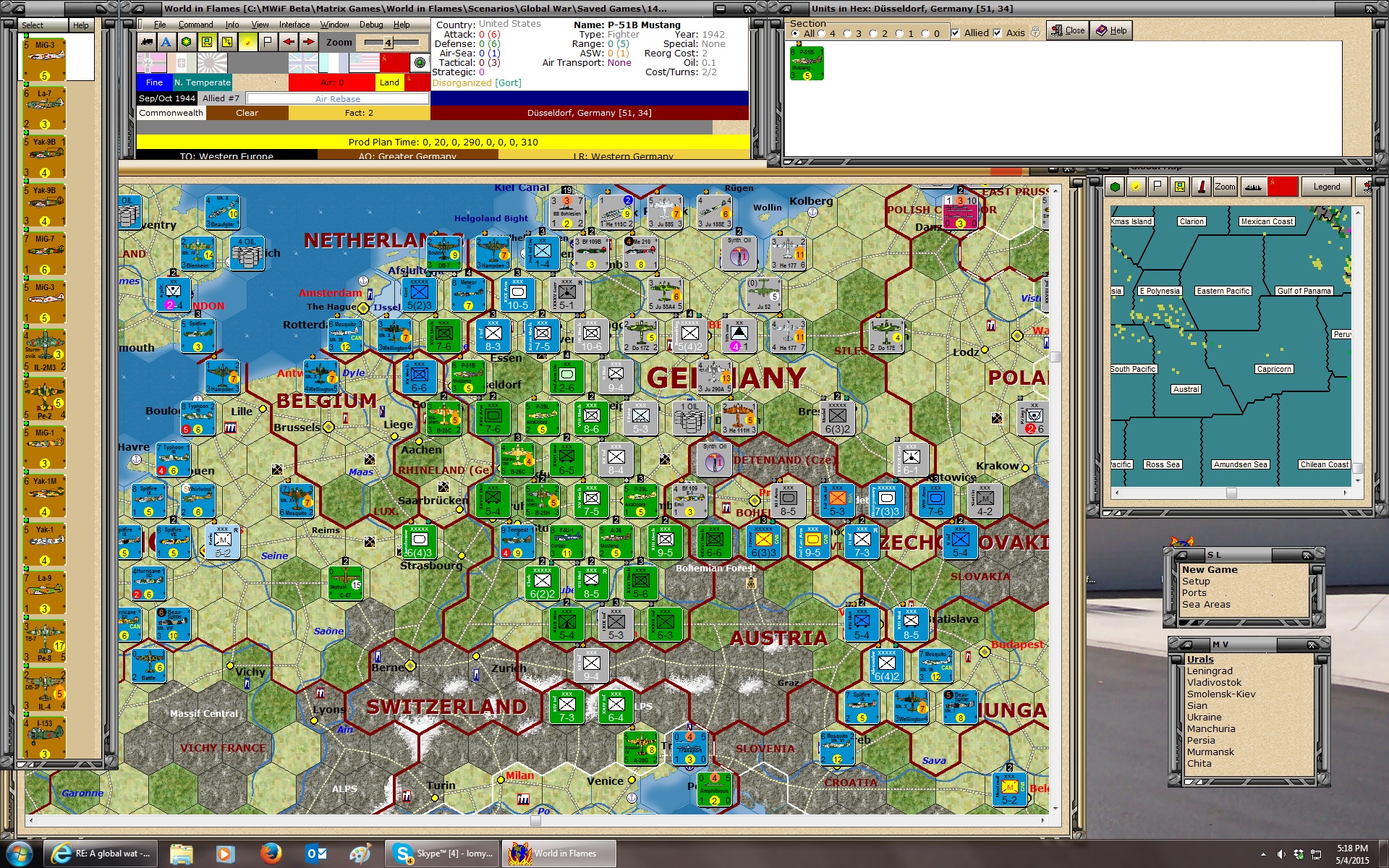Click the green hexagon toolbar icon
Screen dimensions: 1389x868
point(187,42)
